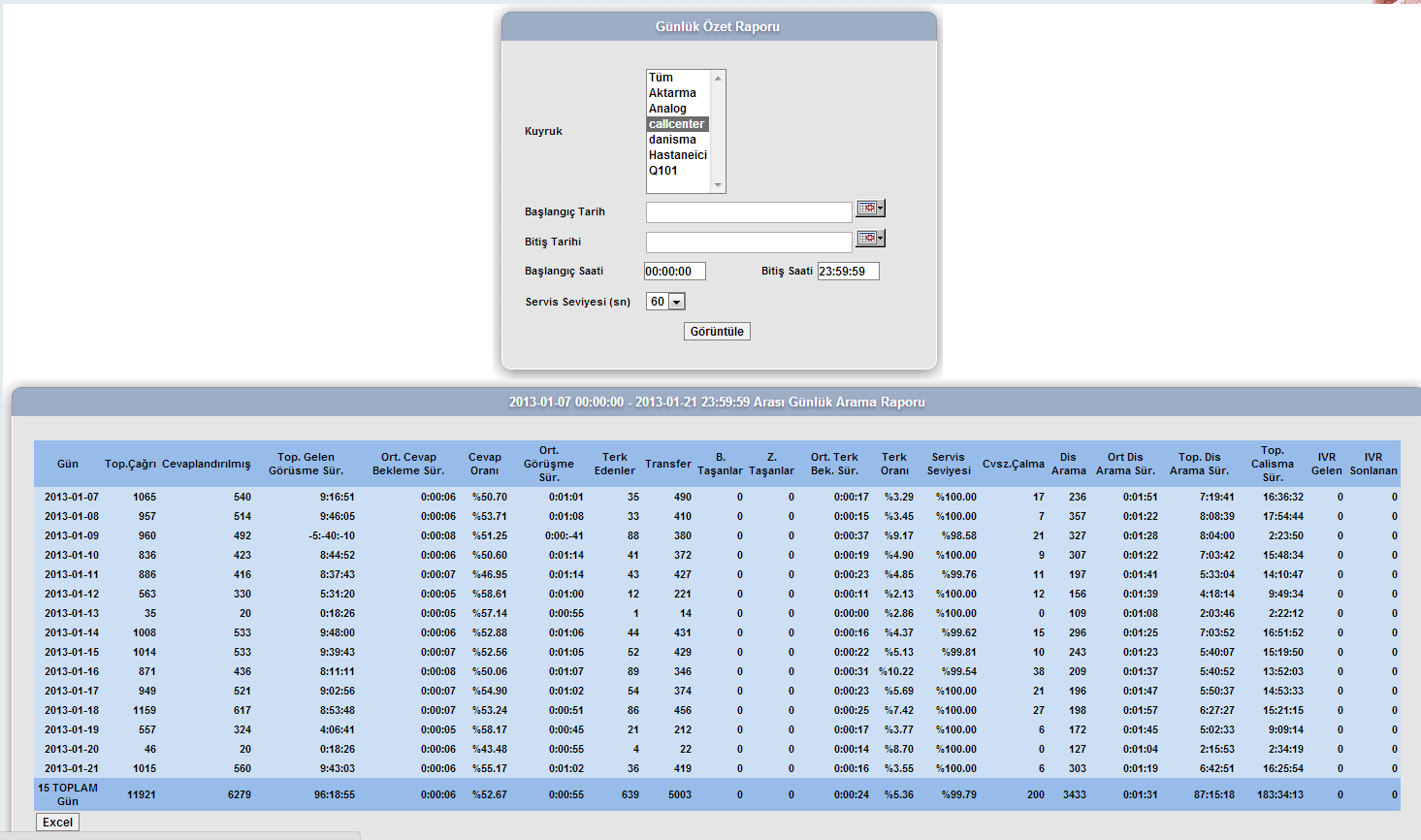Select Q101 queue option

click(x=678, y=171)
